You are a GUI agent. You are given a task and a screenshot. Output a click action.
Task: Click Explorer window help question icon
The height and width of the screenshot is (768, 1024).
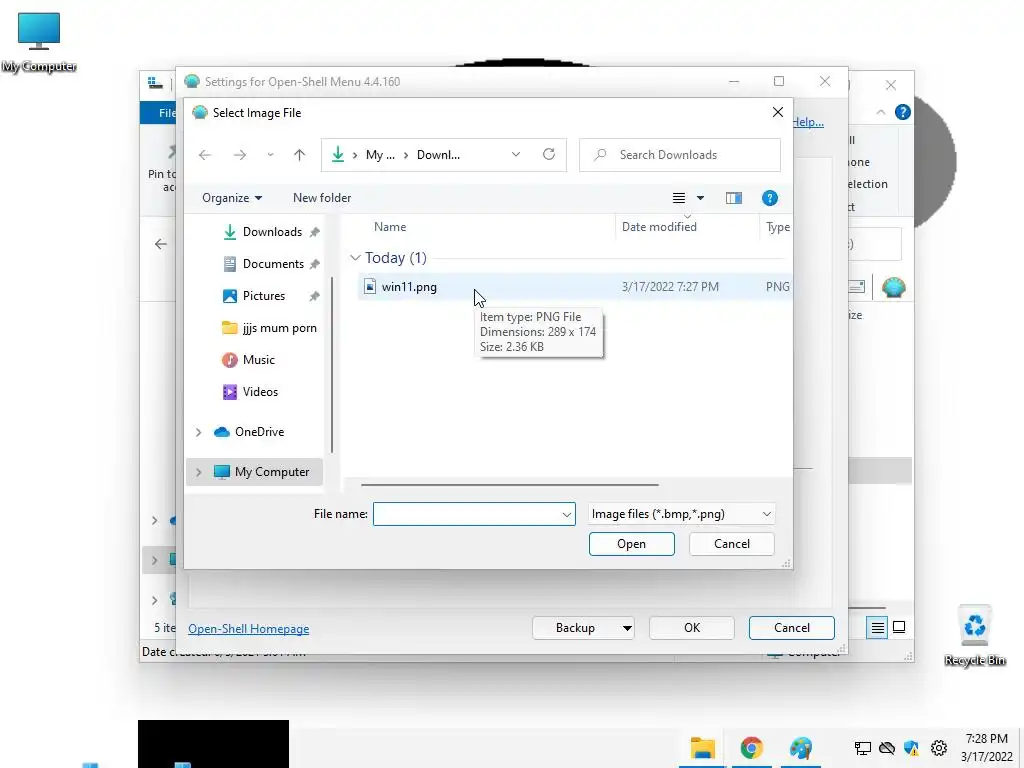[903, 112]
